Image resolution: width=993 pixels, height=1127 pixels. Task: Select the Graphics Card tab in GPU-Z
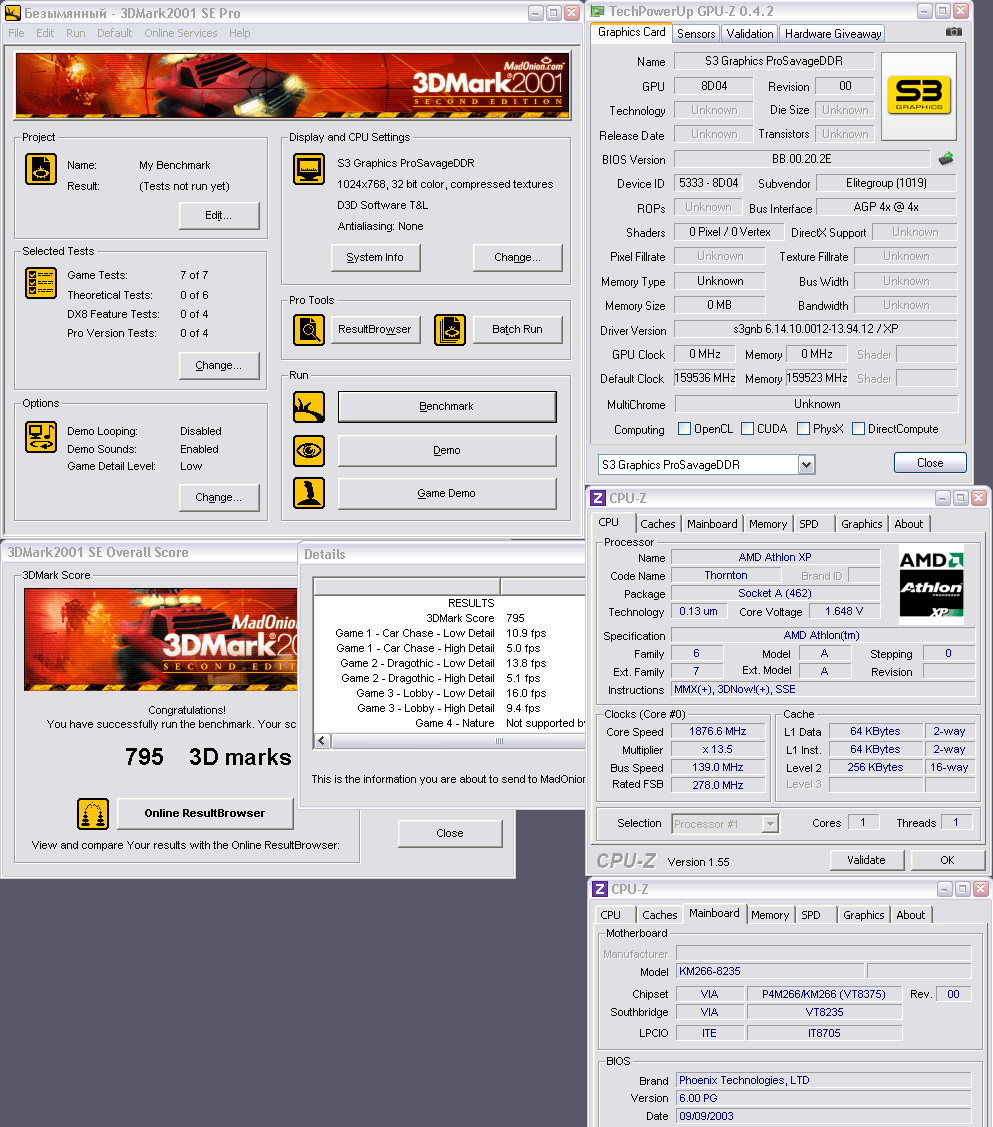(x=632, y=32)
